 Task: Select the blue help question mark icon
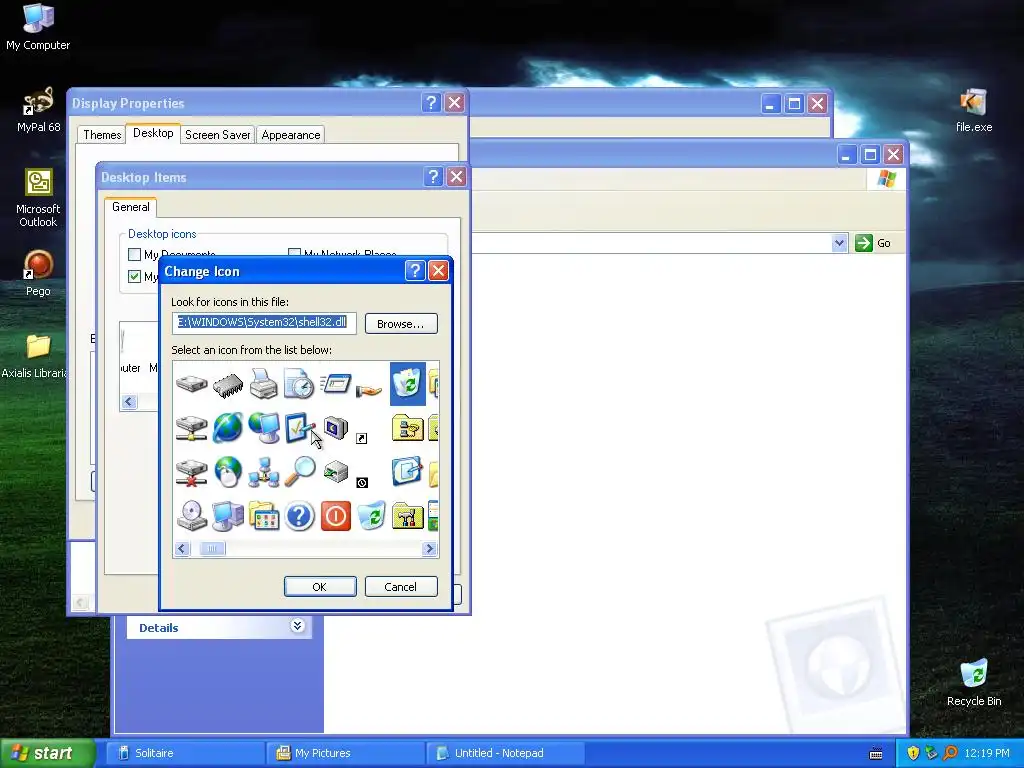[300, 516]
